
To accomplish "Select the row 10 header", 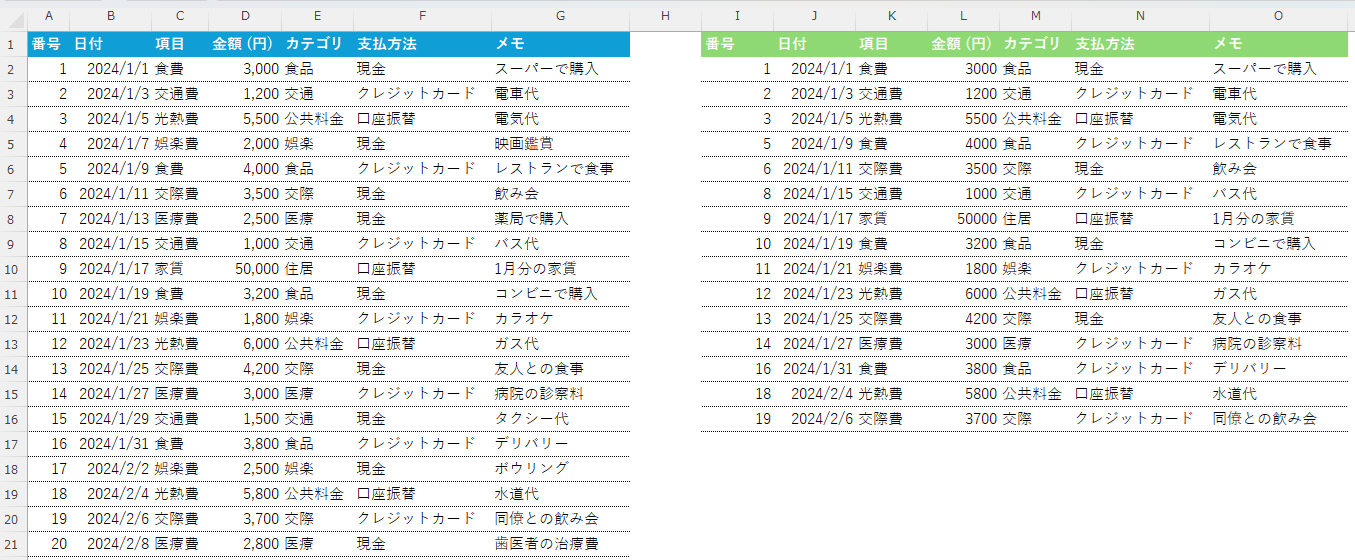I will 12,269.
